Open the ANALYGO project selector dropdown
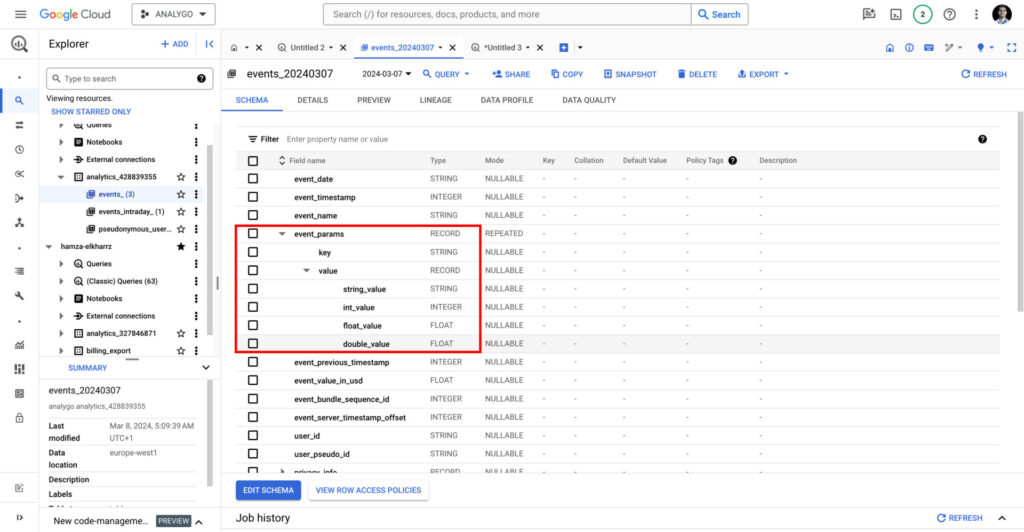 point(173,14)
